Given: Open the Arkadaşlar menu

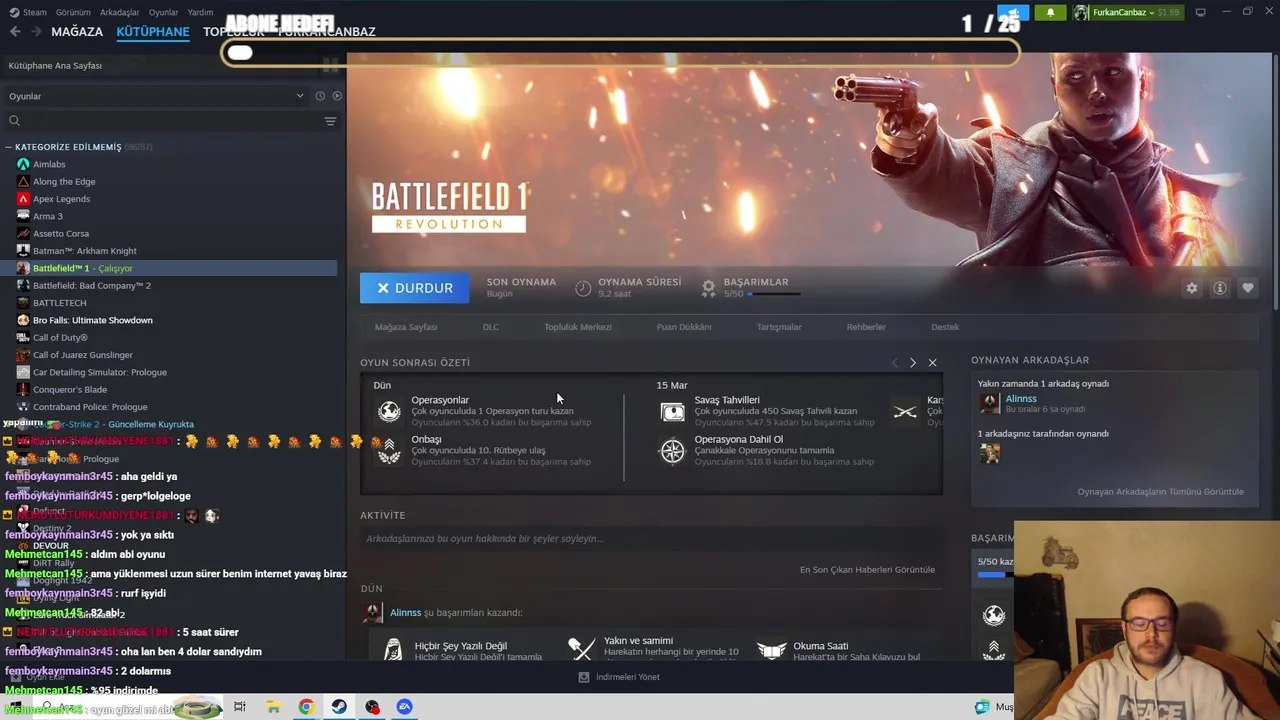Looking at the screenshot, I should click(x=120, y=12).
